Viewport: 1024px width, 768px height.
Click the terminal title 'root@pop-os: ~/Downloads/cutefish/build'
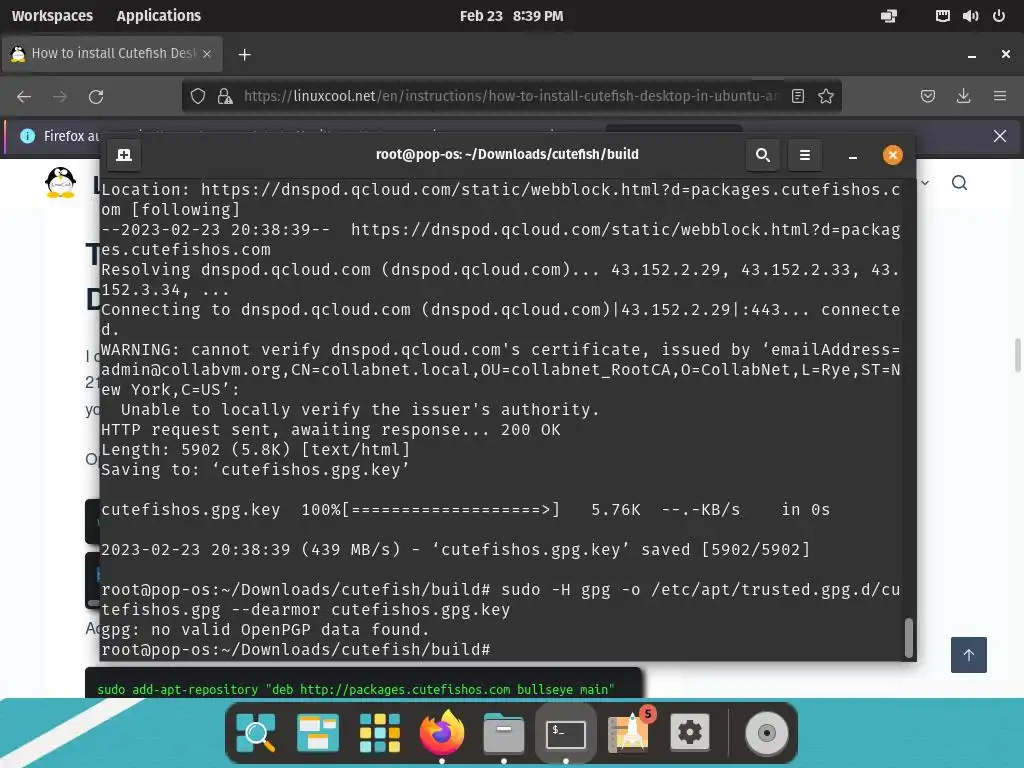[x=507, y=154]
